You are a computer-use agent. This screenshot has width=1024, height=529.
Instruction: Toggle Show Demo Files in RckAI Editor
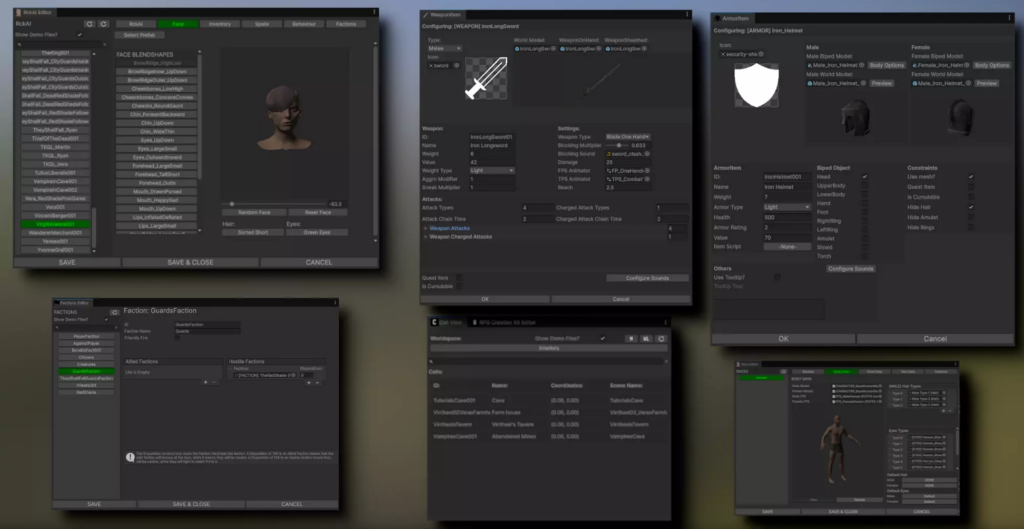point(81,33)
